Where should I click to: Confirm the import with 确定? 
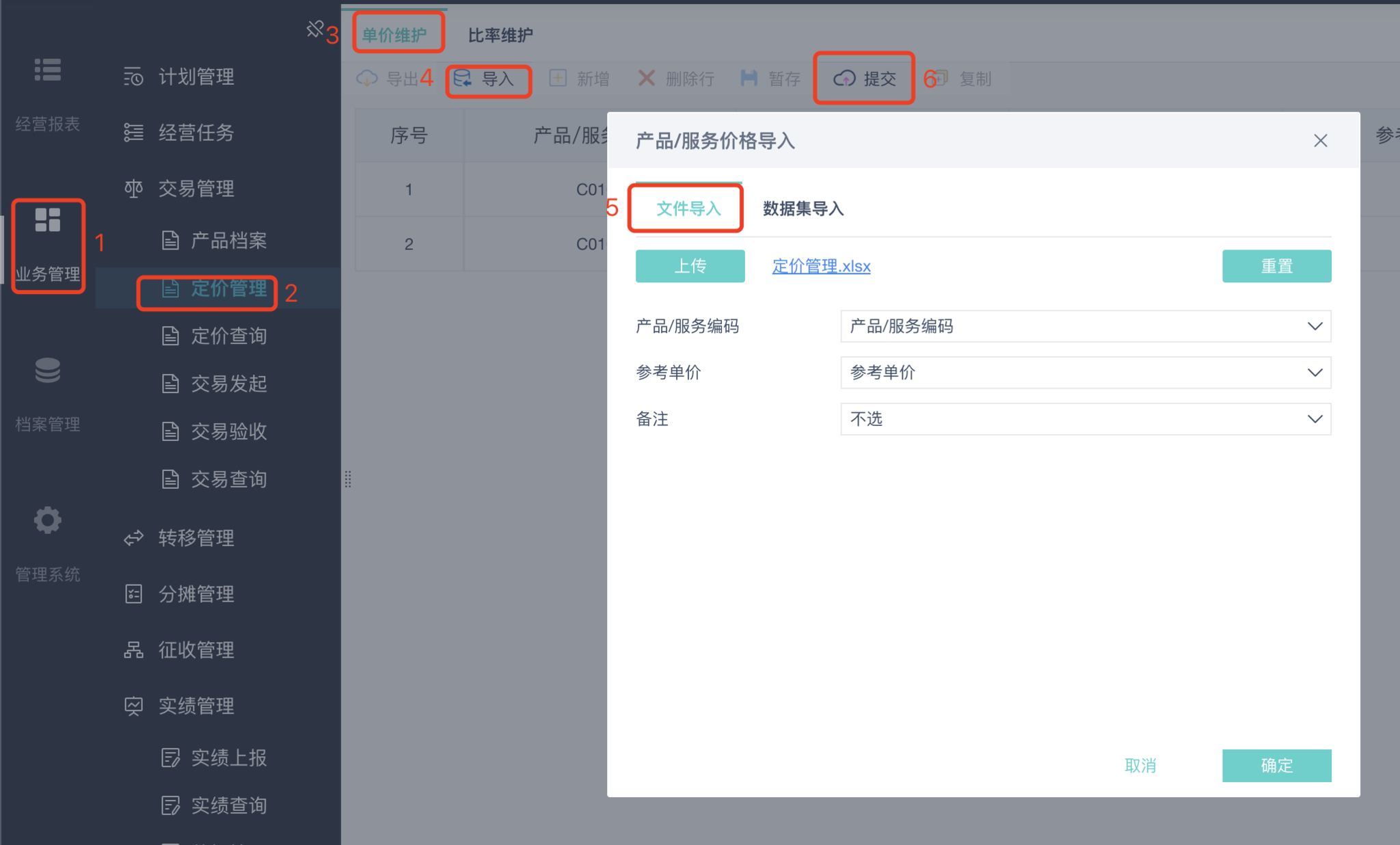pos(1276,765)
